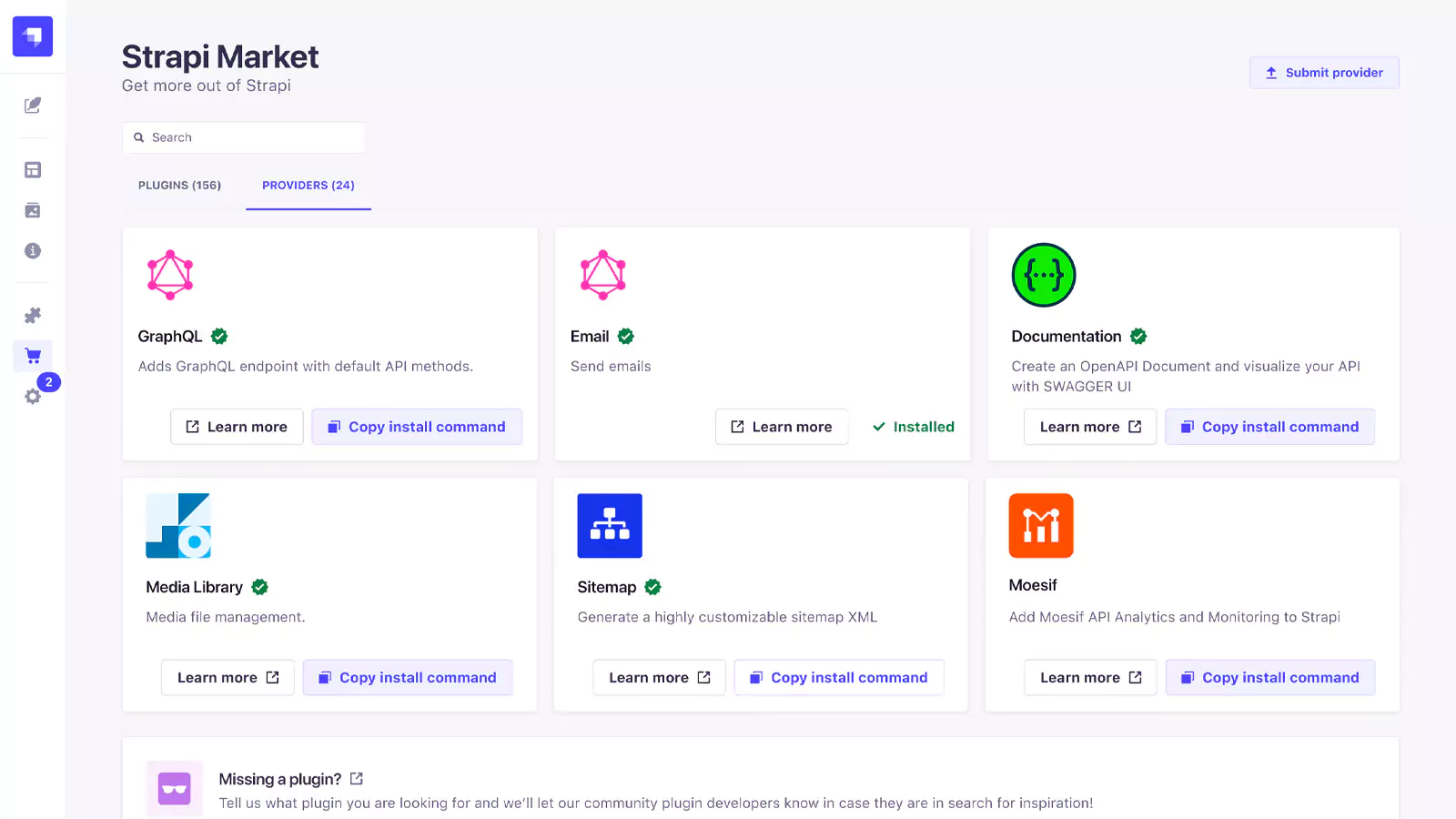Viewport: 1456px width, 819px height.
Task: Click the purple Missing a plugin glasses icon
Action: coord(174,788)
